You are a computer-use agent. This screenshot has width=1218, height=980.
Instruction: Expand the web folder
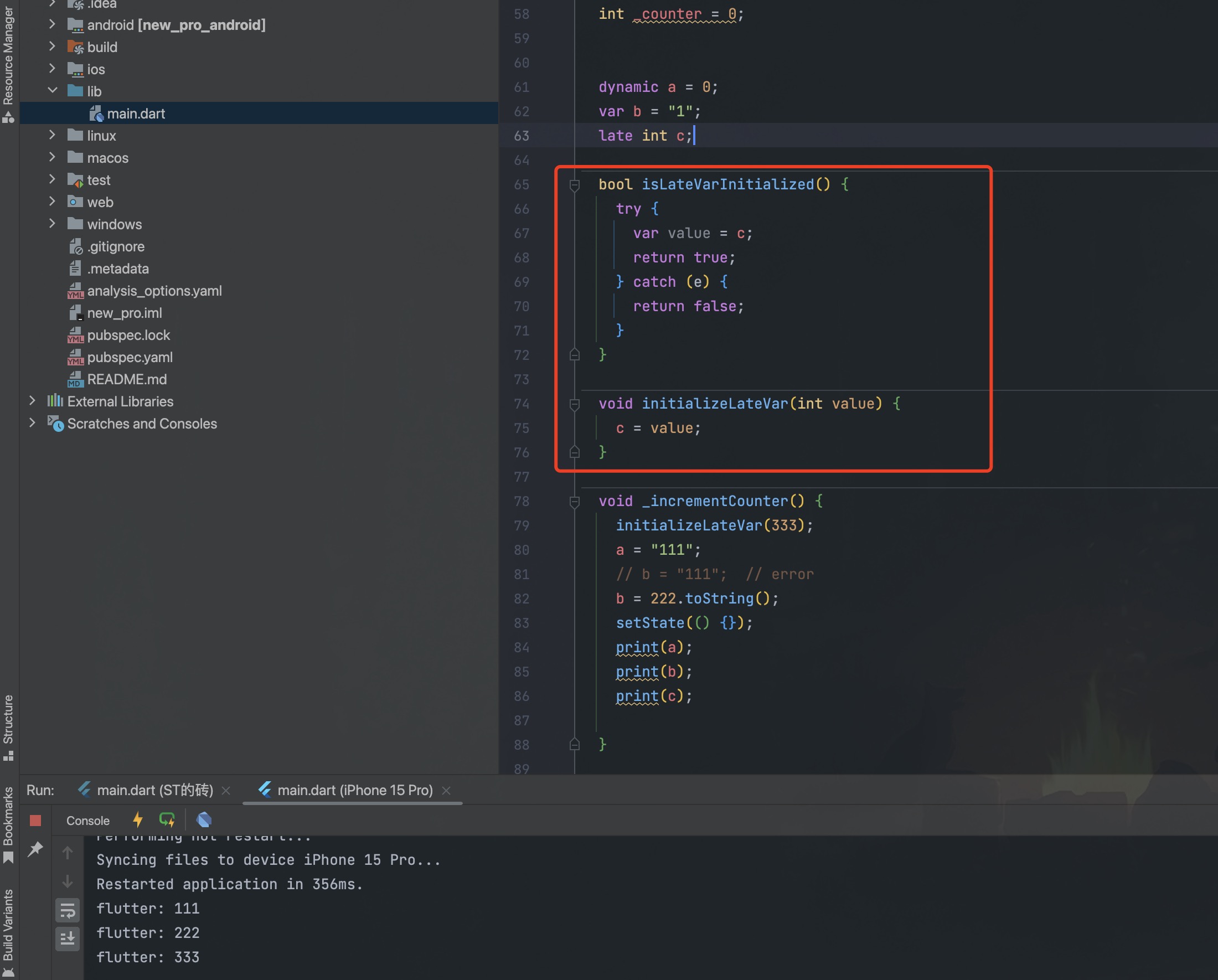click(52, 201)
